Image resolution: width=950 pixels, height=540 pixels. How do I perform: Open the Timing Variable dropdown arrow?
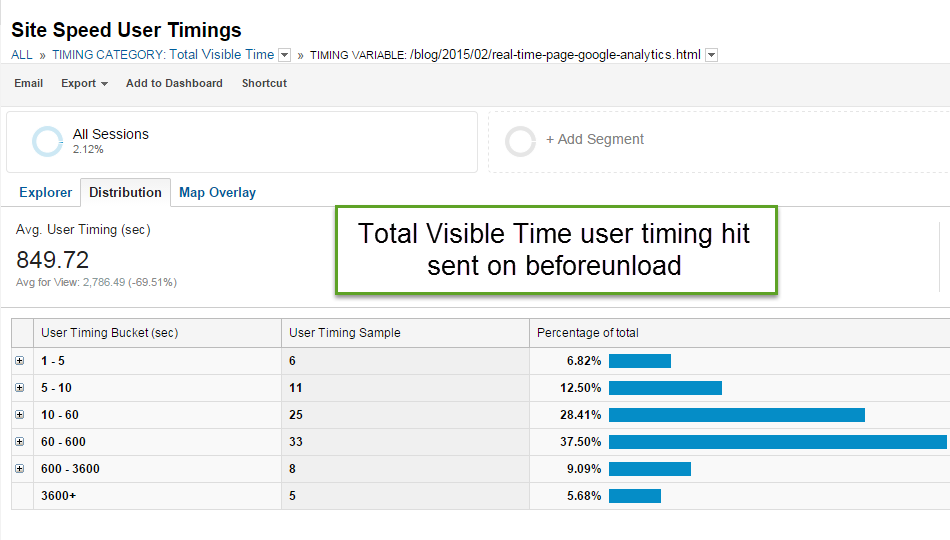pyautogui.click(x=711, y=55)
